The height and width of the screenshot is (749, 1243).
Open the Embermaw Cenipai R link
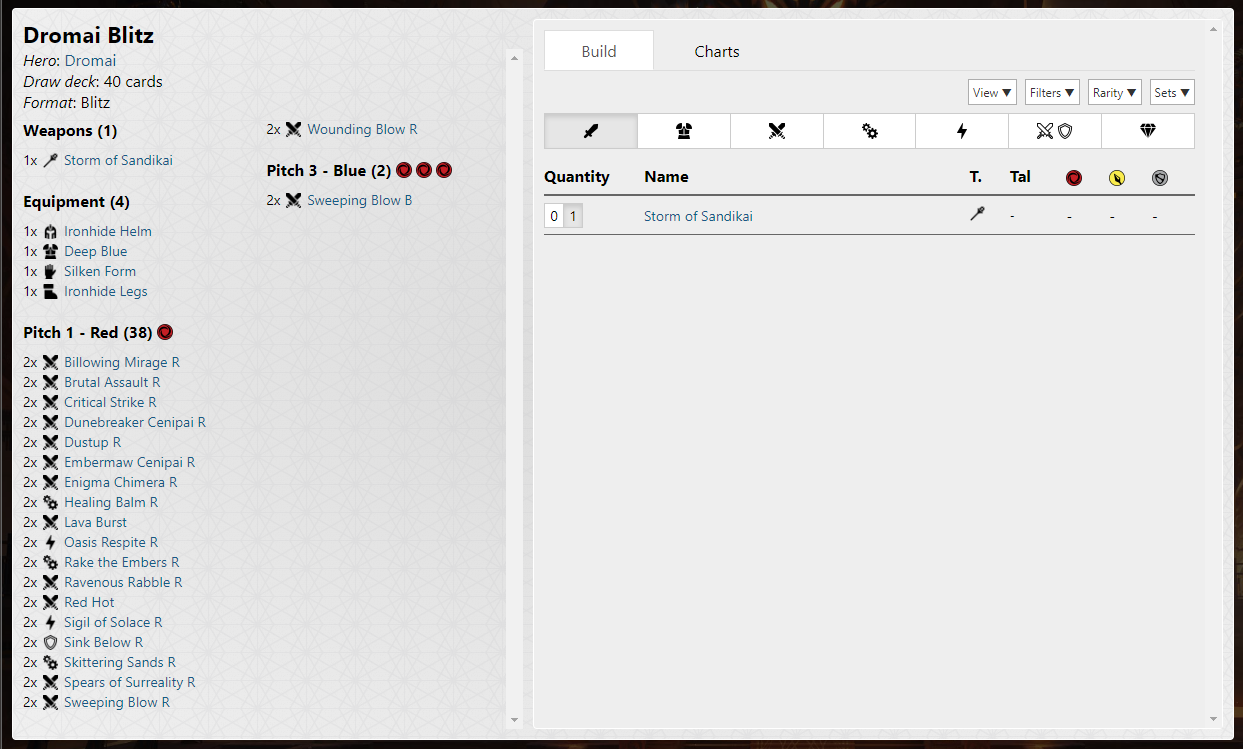[x=130, y=462]
